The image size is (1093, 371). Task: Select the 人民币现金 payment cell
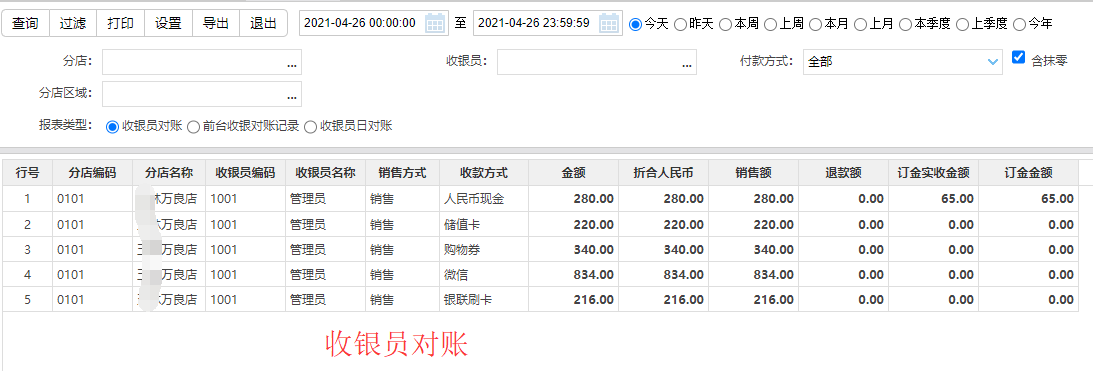(x=484, y=199)
